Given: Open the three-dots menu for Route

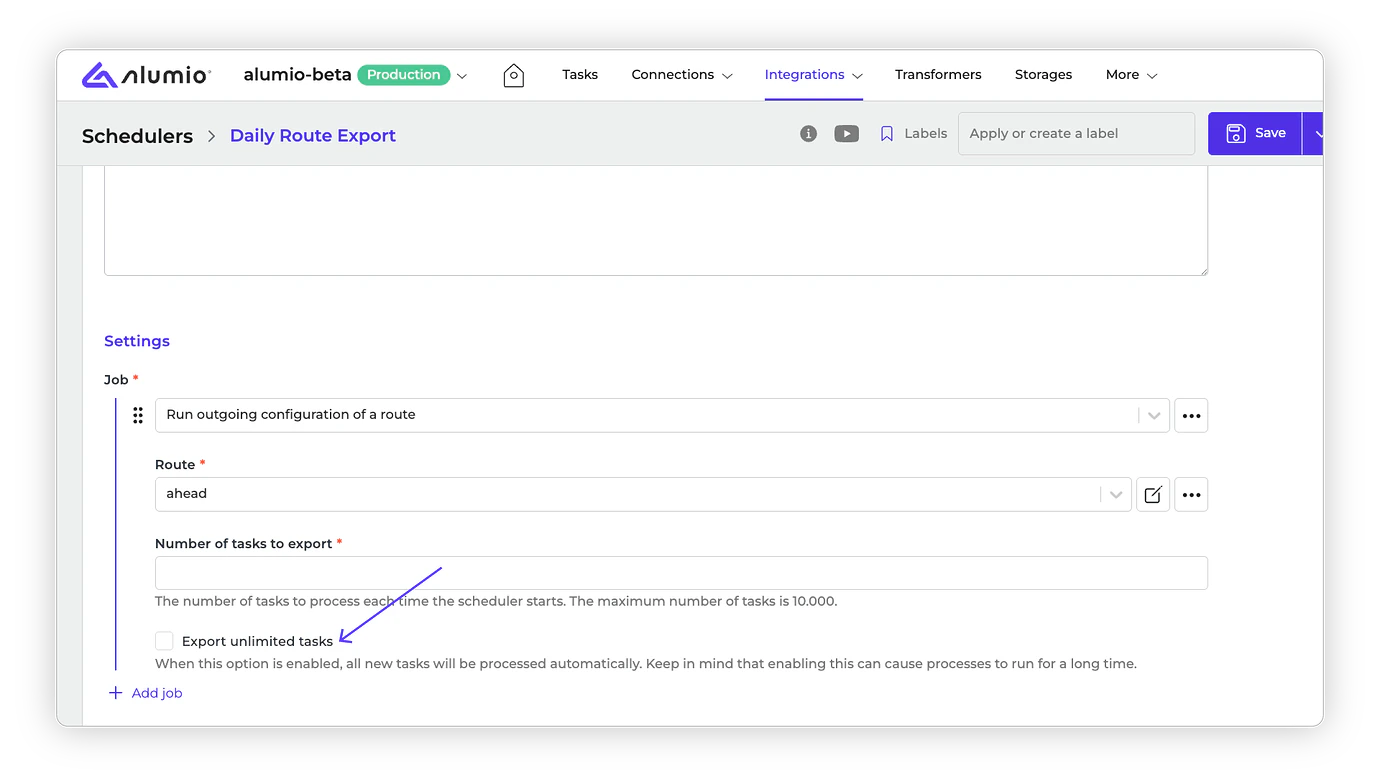Looking at the screenshot, I should 1191,494.
